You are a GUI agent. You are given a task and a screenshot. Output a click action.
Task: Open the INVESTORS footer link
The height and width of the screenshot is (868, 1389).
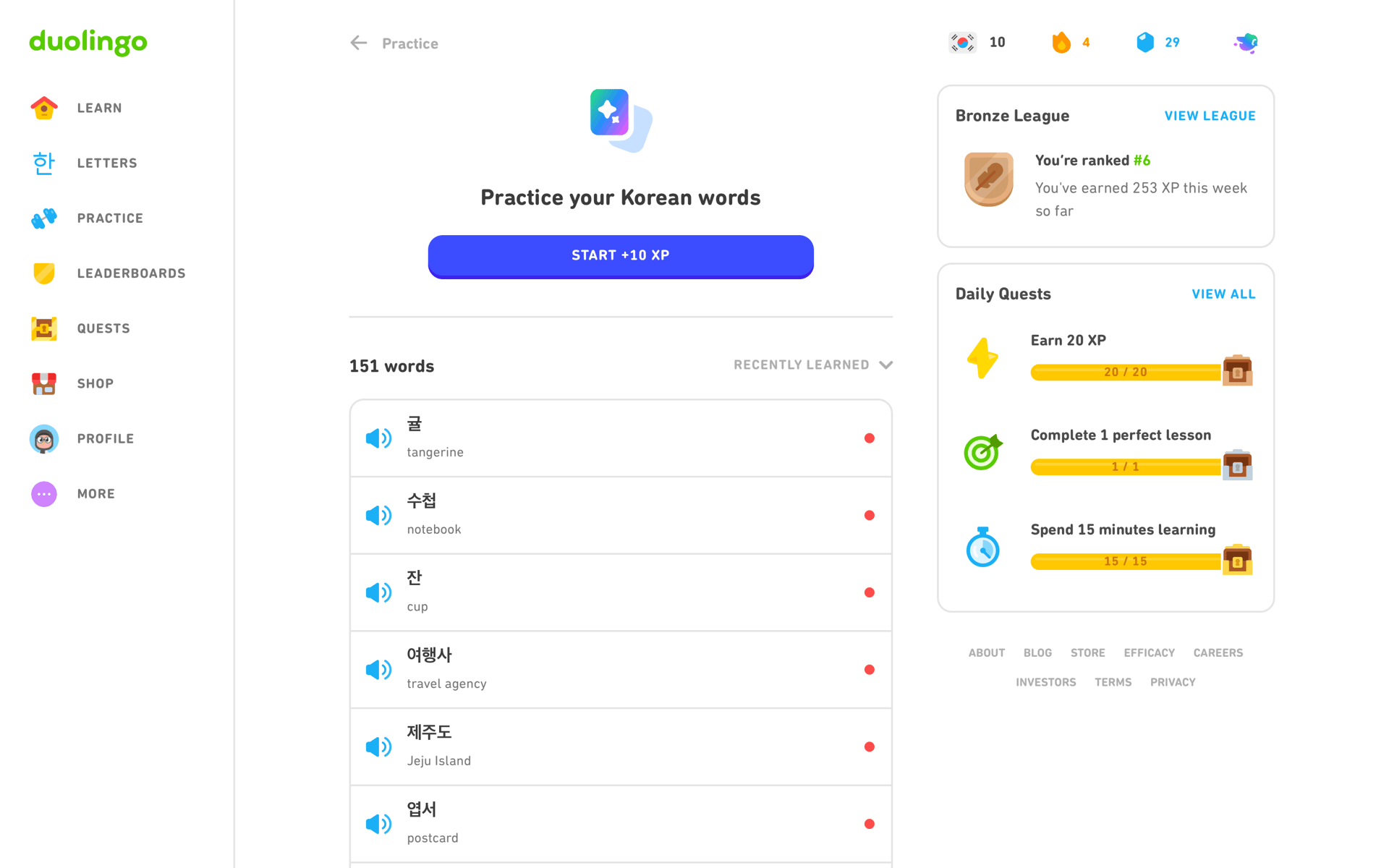point(1045,682)
